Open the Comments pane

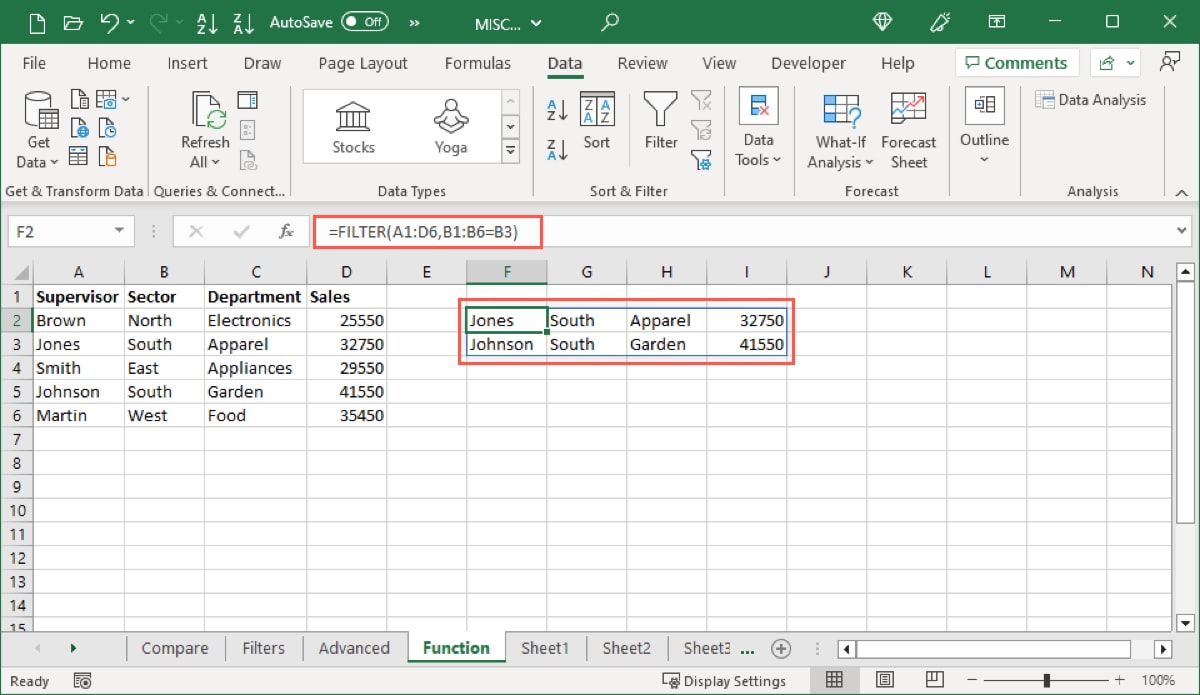[x=1016, y=62]
